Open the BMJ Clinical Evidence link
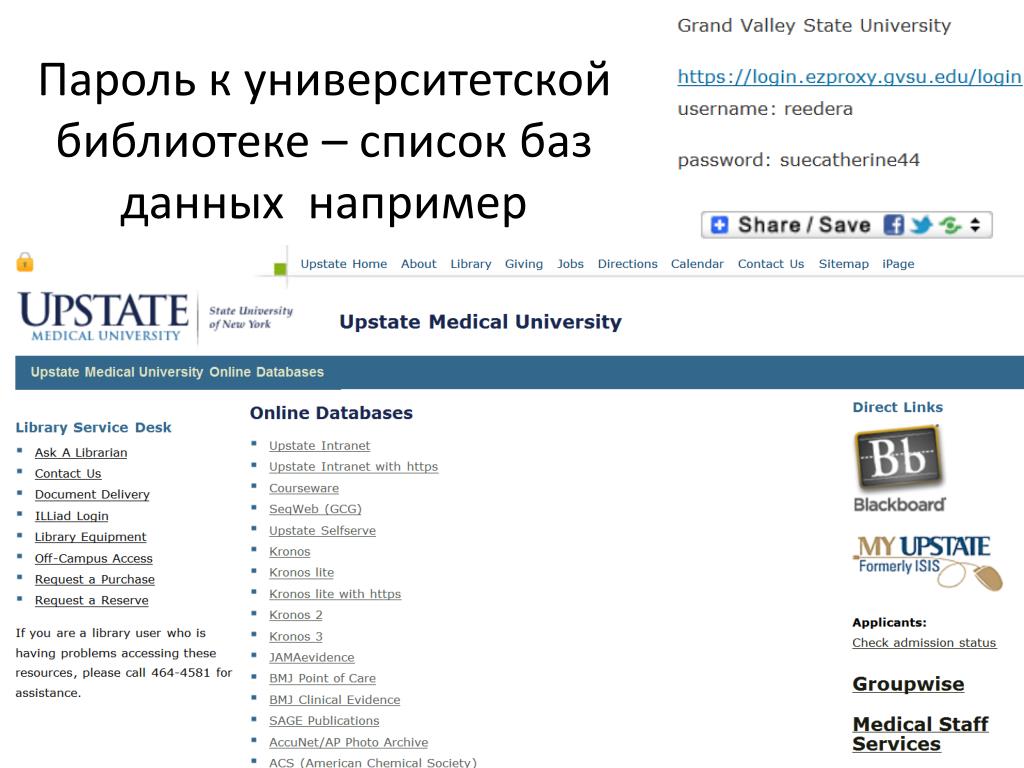 [x=334, y=699]
